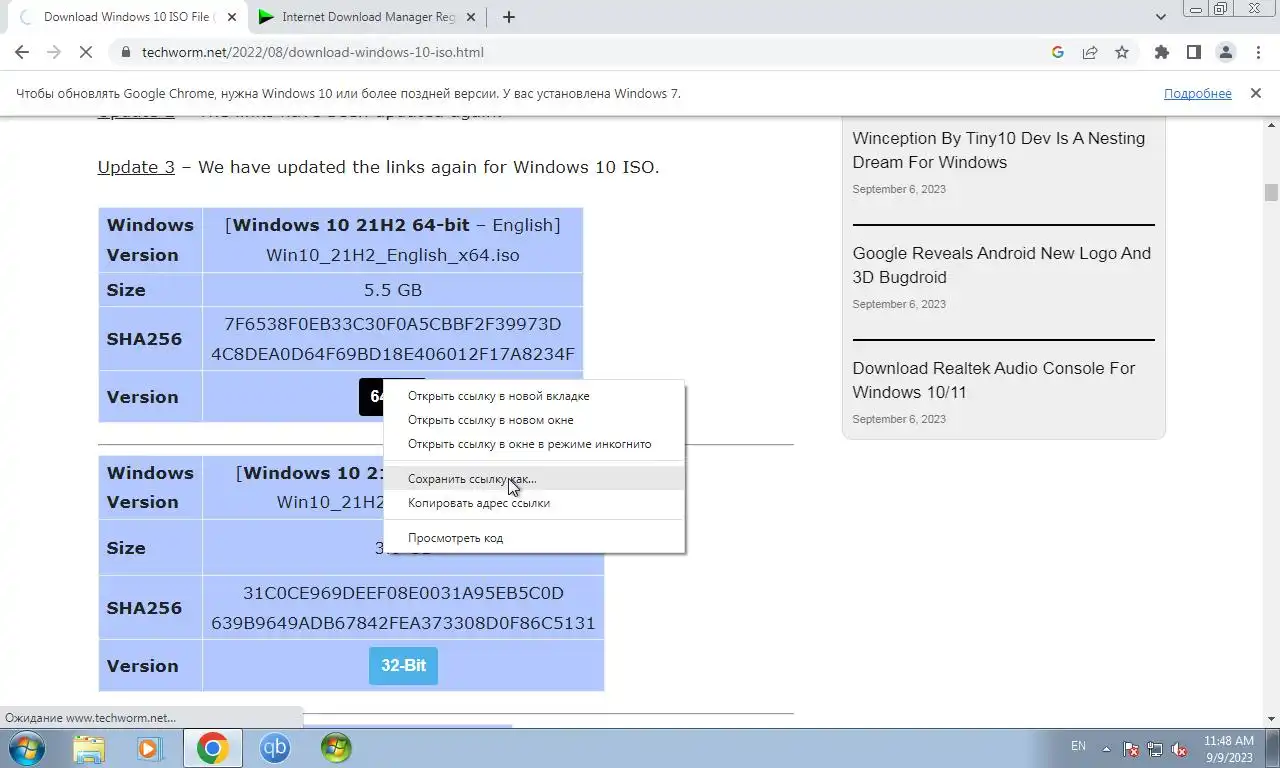Click the black 64-Bit button edge
The height and width of the screenshot is (768, 1280).
point(371,397)
